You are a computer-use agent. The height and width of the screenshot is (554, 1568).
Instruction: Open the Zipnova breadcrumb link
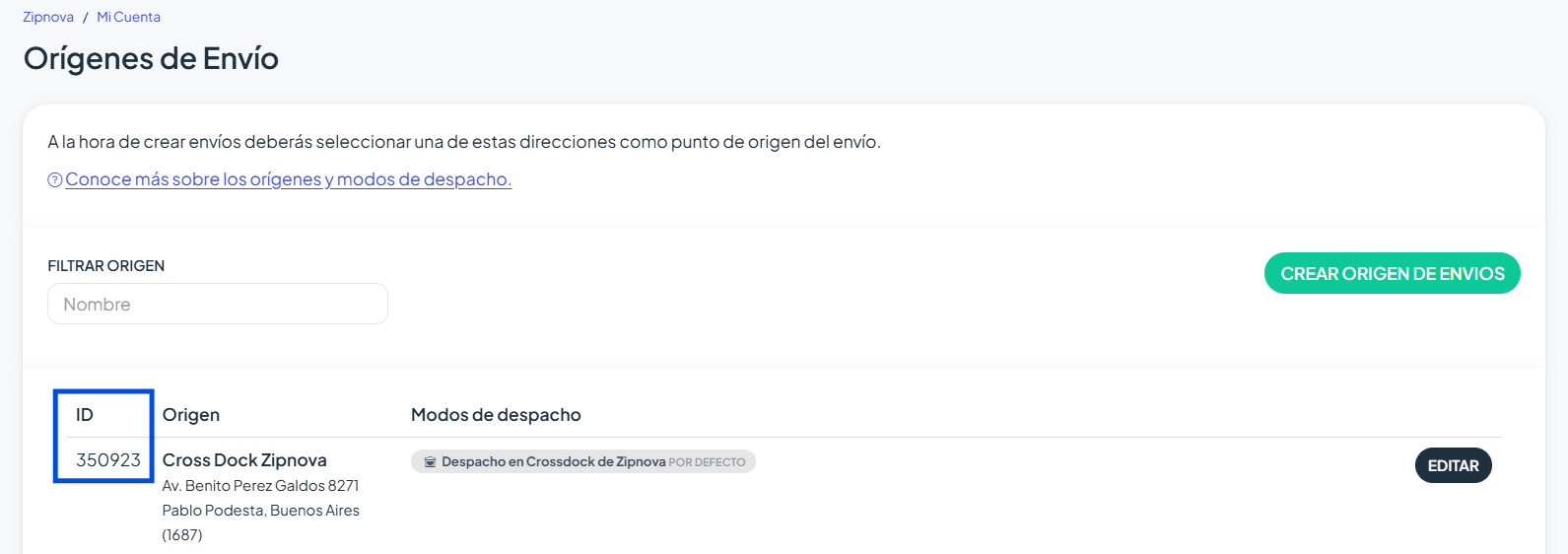[48, 17]
